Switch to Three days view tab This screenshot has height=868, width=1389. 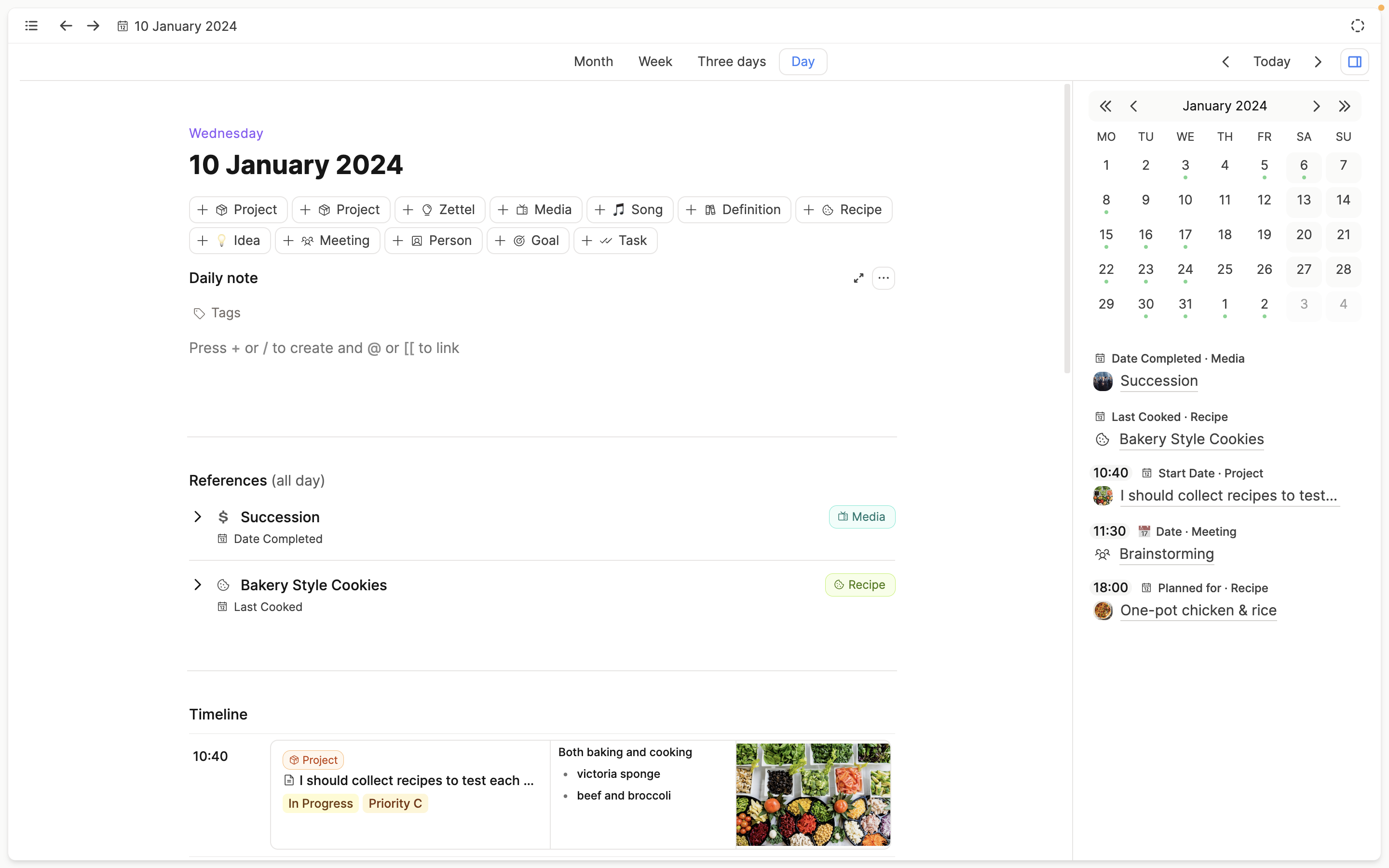[x=731, y=61]
